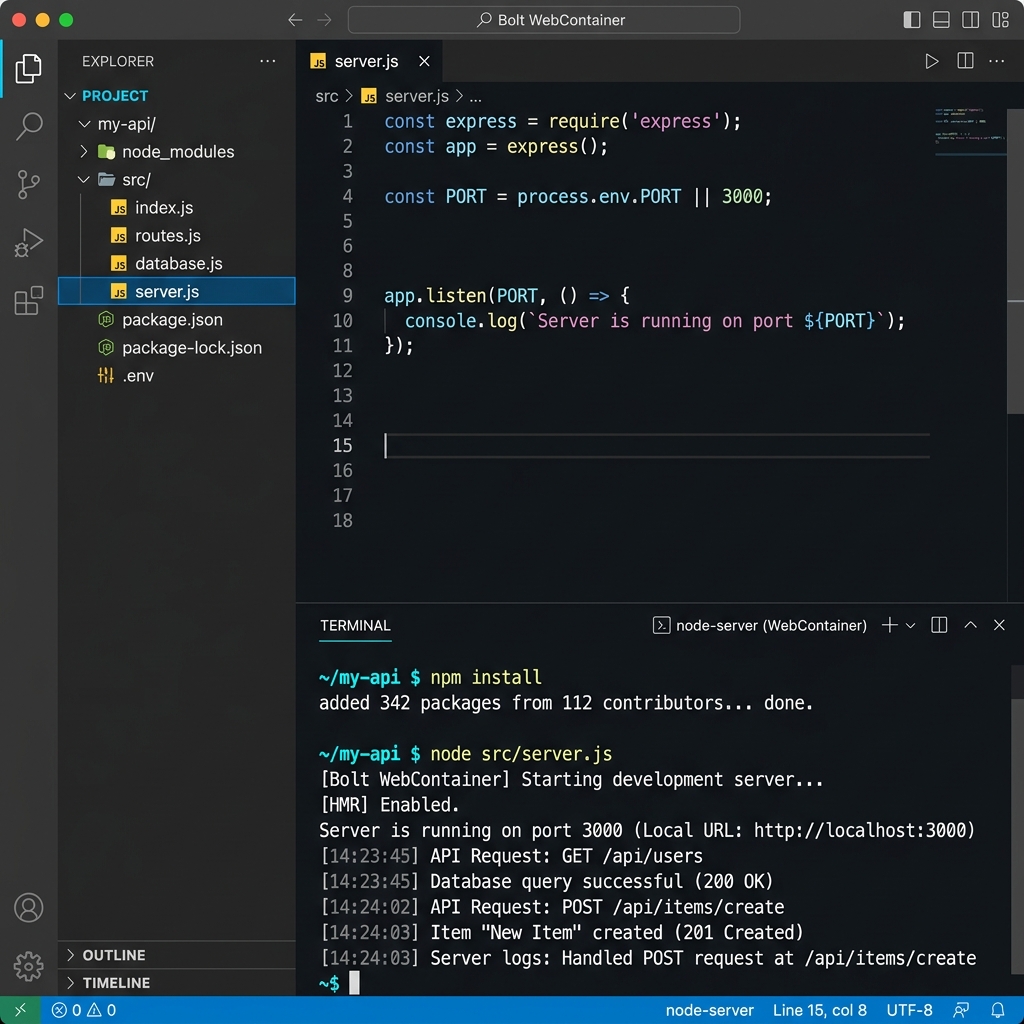Open editor More Actions ellipsis
Image resolution: width=1024 pixels, height=1024 pixels.
point(996,61)
